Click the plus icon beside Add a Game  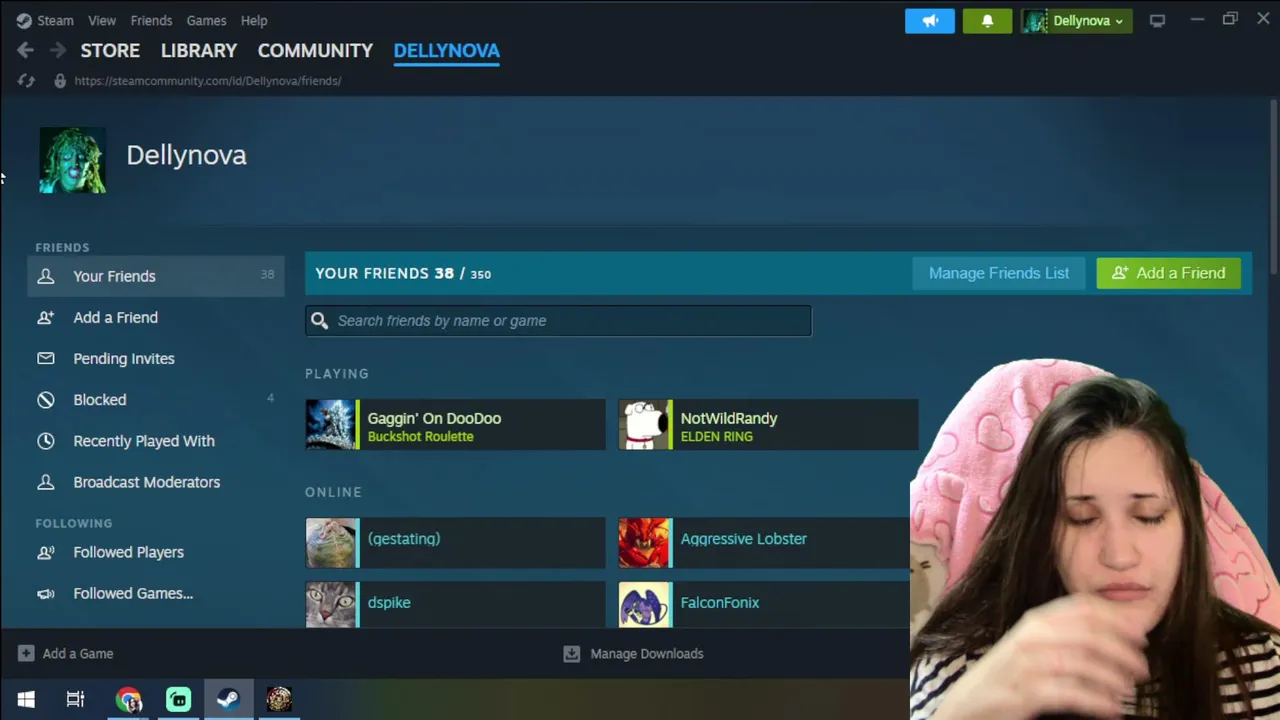[x=26, y=653]
